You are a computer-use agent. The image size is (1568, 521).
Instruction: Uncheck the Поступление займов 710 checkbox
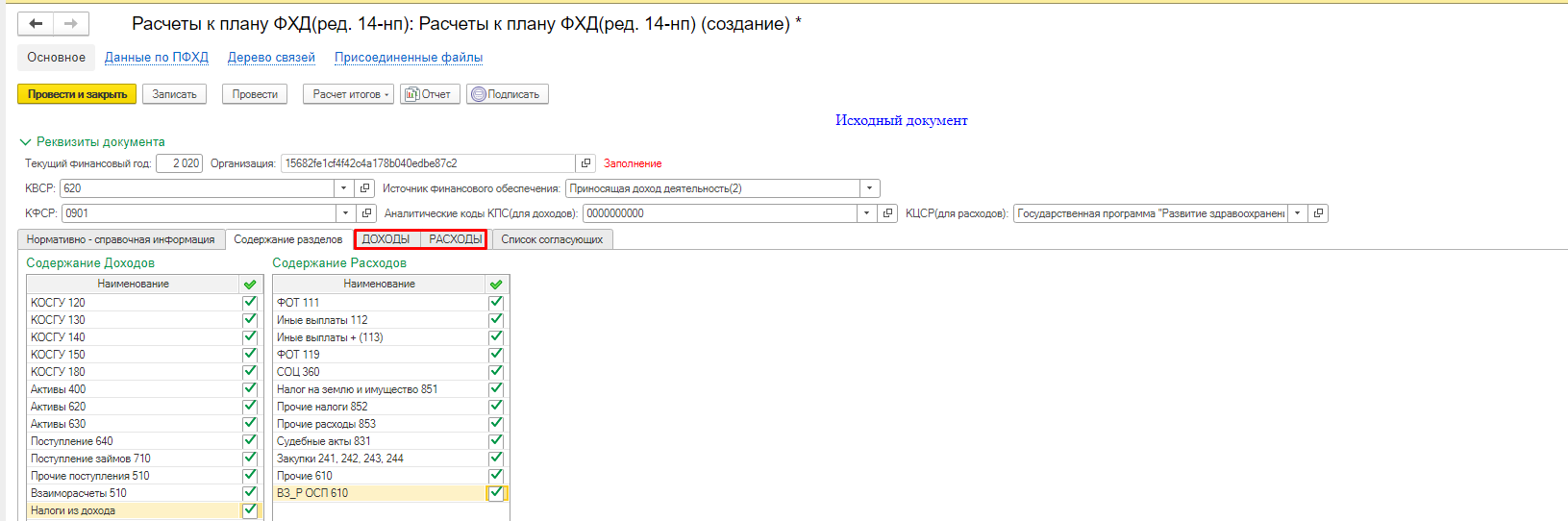(250, 458)
